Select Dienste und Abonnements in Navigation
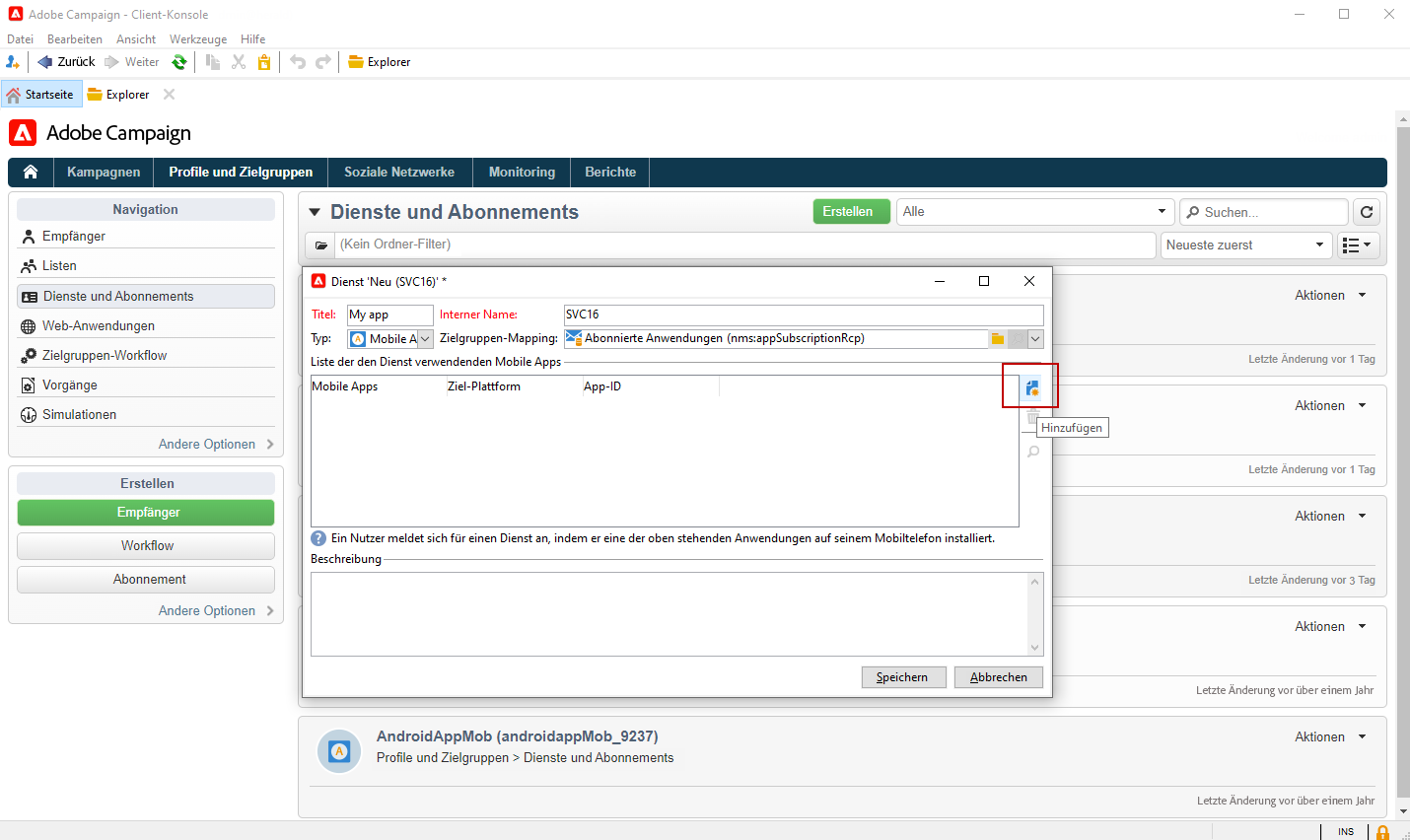 pos(146,296)
